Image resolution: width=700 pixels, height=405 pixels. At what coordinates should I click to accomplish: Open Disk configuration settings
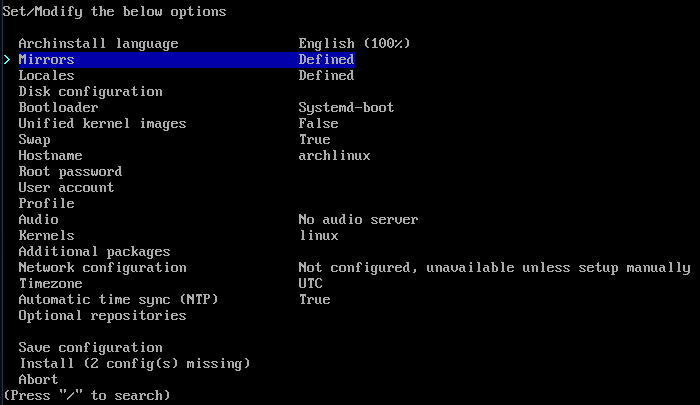point(91,92)
